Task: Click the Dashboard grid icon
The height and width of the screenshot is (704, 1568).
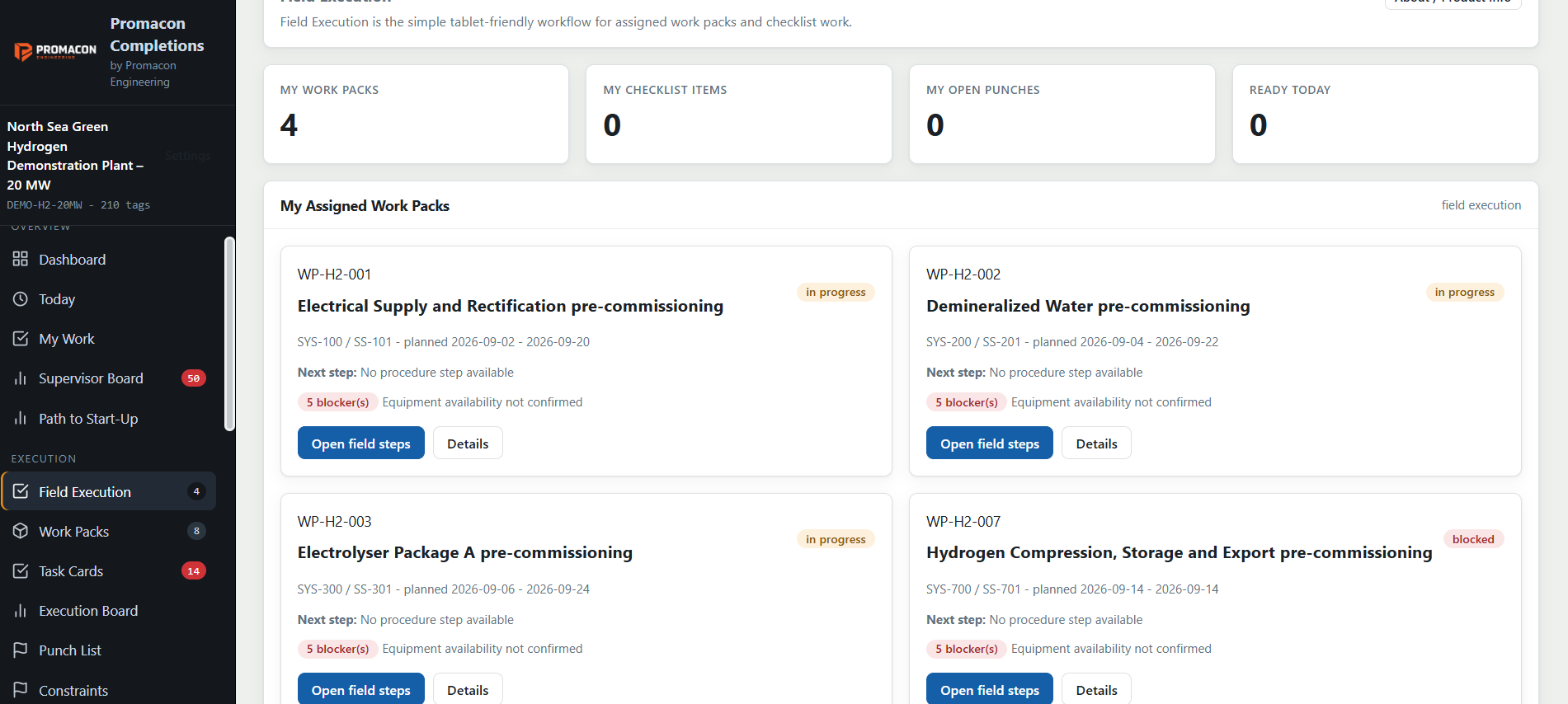Action: pyautogui.click(x=21, y=259)
